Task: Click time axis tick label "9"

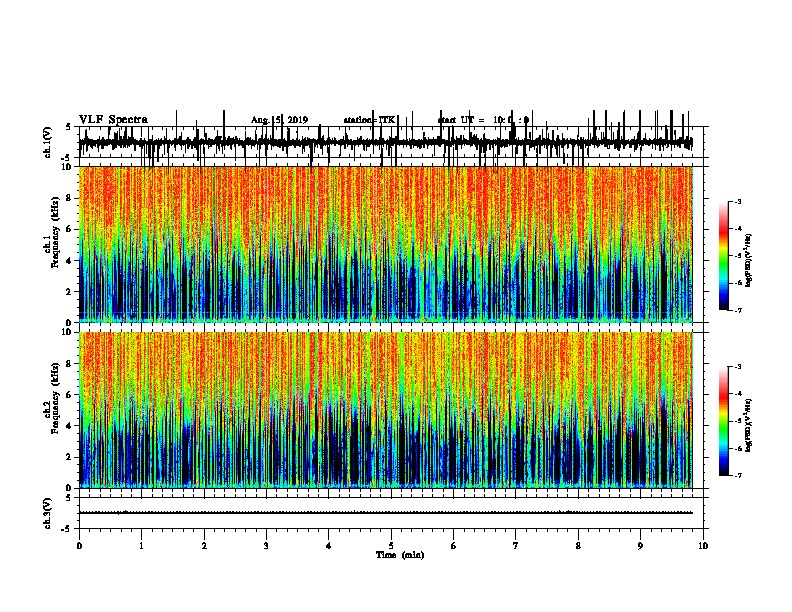Action: coord(640,546)
